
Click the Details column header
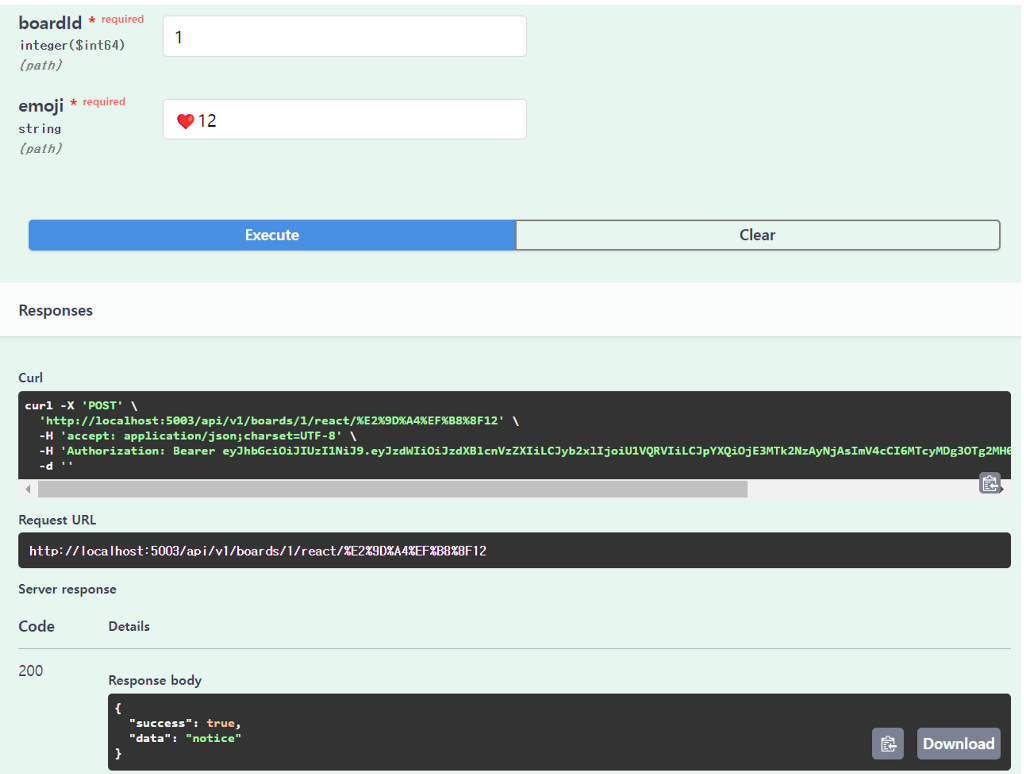tap(129, 626)
